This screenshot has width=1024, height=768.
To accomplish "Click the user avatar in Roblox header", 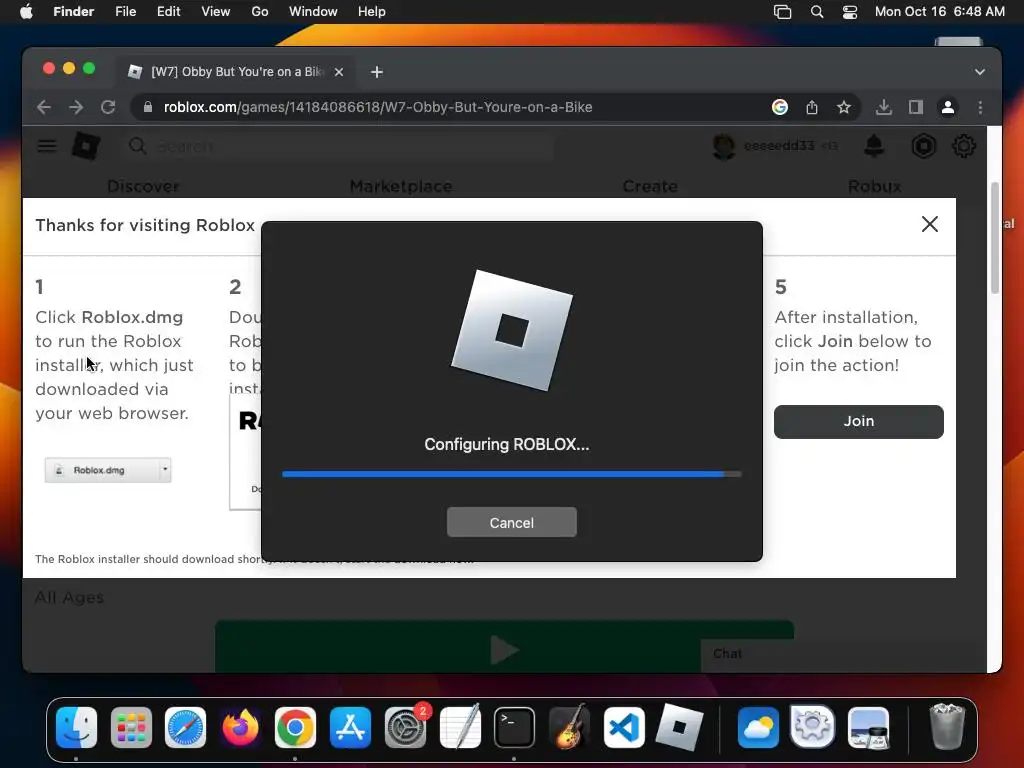I will pyautogui.click(x=724, y=146).
